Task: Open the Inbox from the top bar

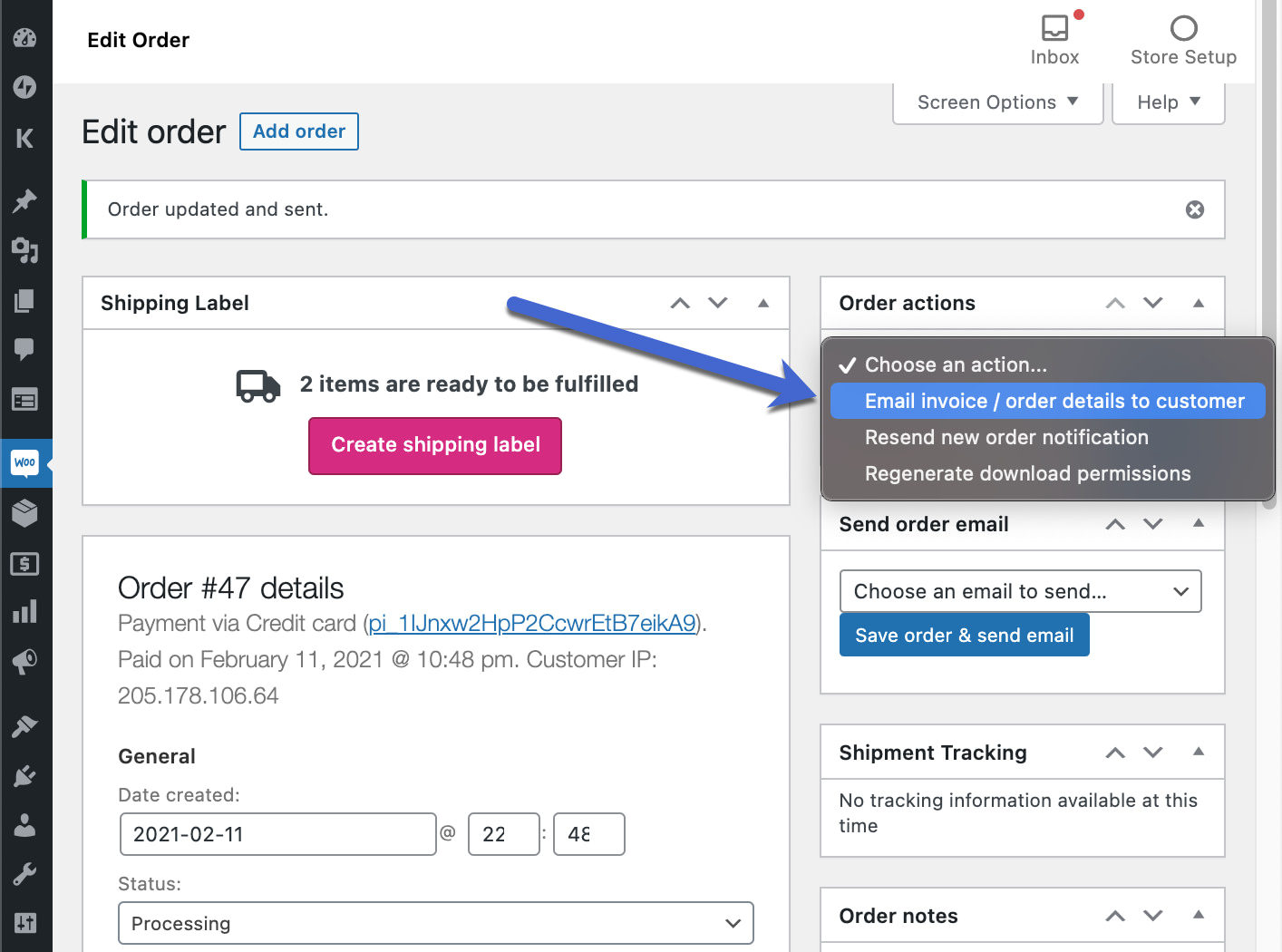Action: [1054, 38]
